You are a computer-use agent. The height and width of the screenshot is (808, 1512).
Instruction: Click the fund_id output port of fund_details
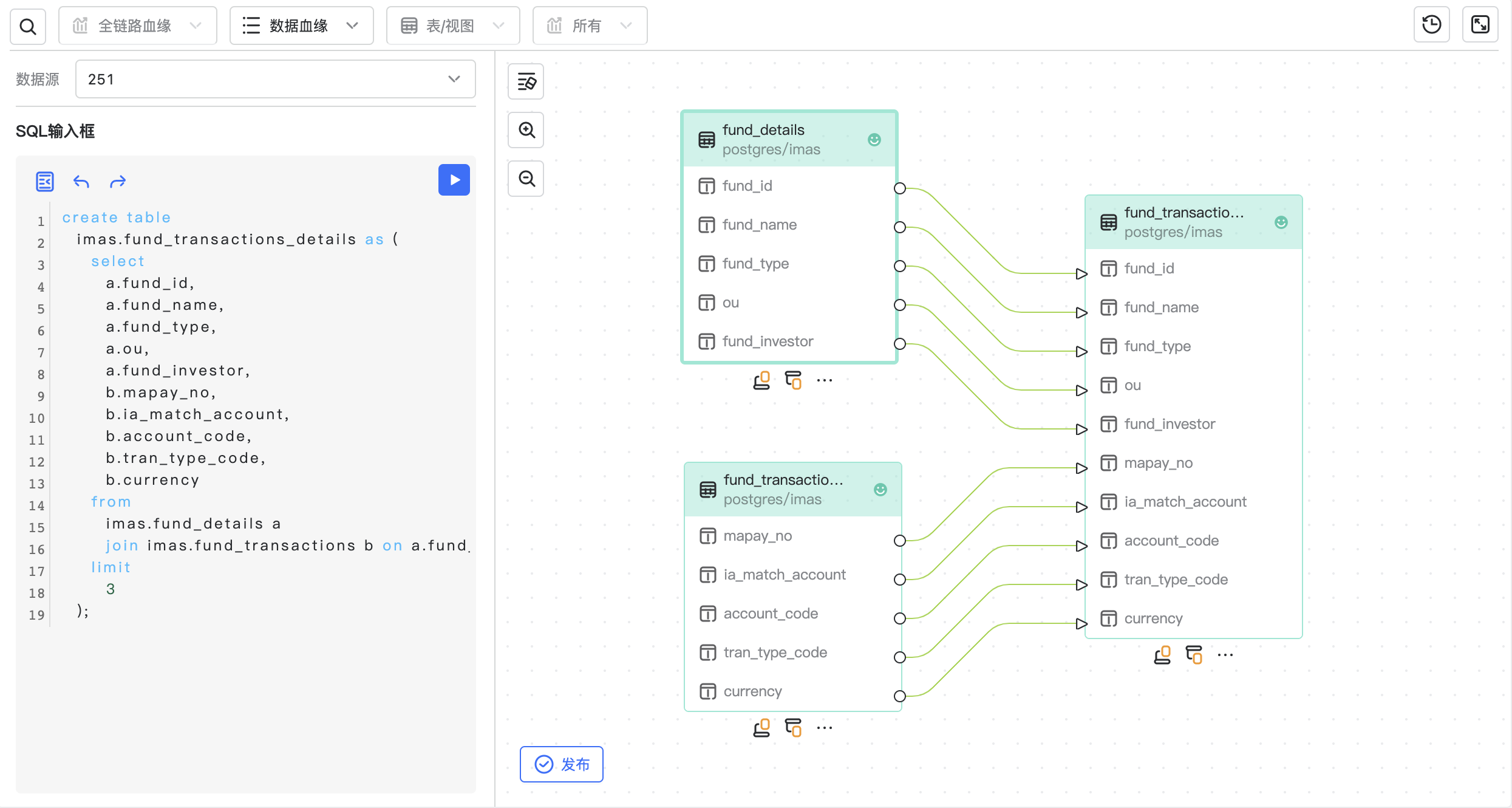pyautogui.click(x=900, y=188)
